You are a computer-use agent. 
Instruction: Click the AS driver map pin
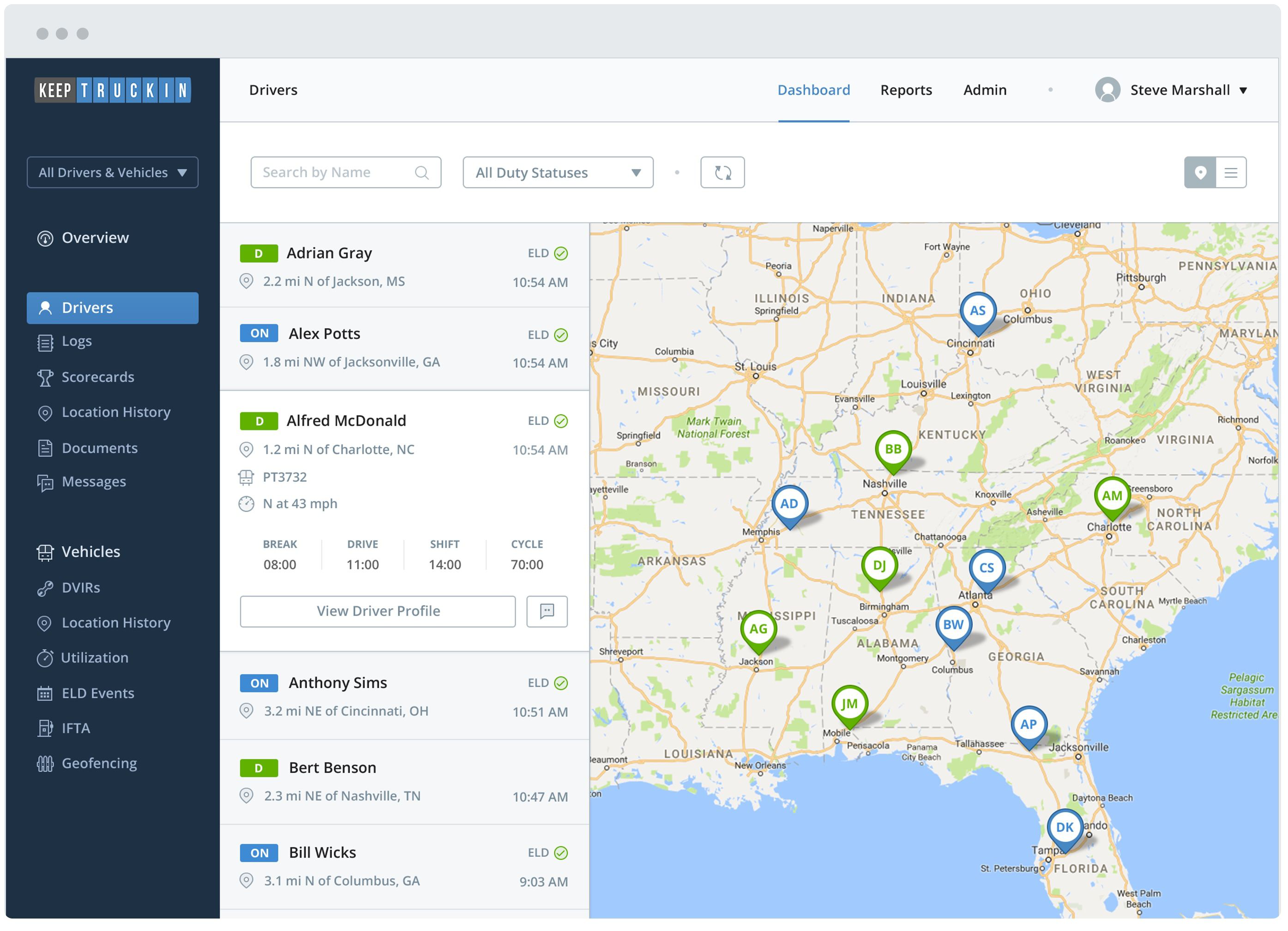(977, 311)
